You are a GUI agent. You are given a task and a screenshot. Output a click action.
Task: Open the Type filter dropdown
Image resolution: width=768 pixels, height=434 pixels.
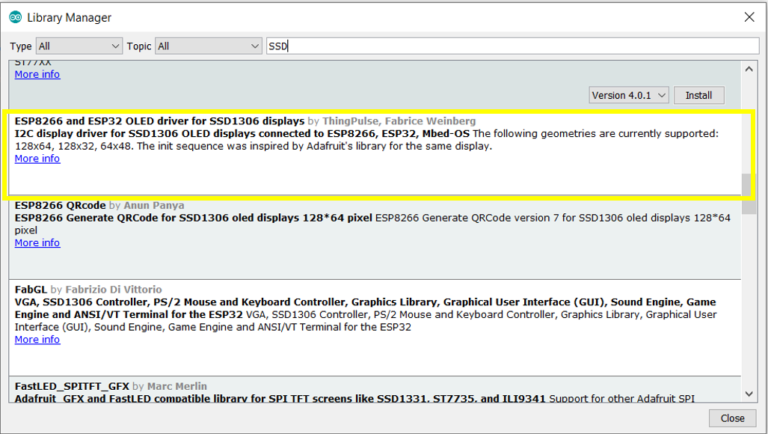coord(79,46)
